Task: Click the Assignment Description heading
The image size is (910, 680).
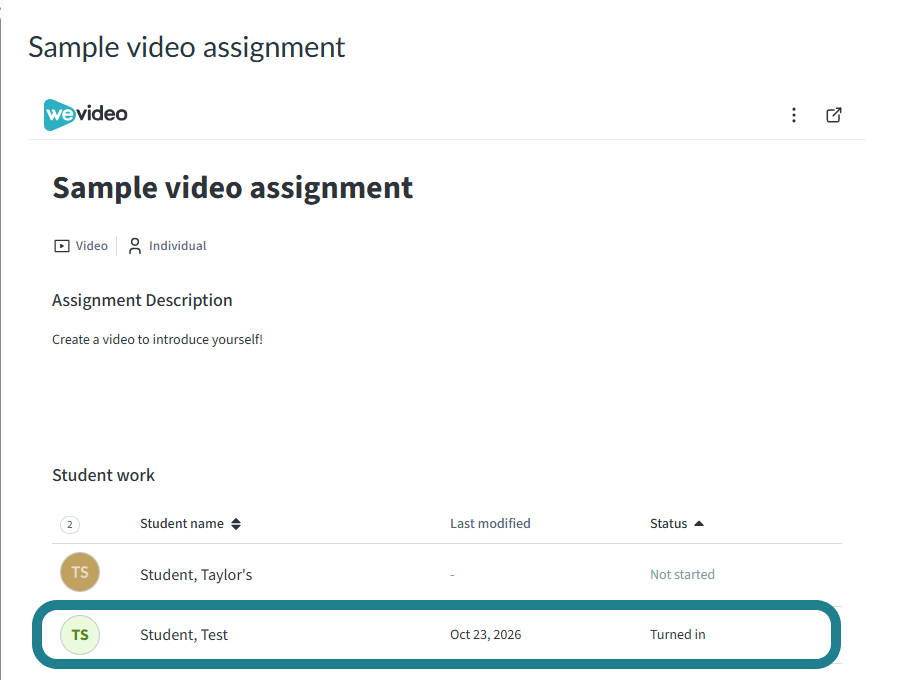Action: (142, 301)
